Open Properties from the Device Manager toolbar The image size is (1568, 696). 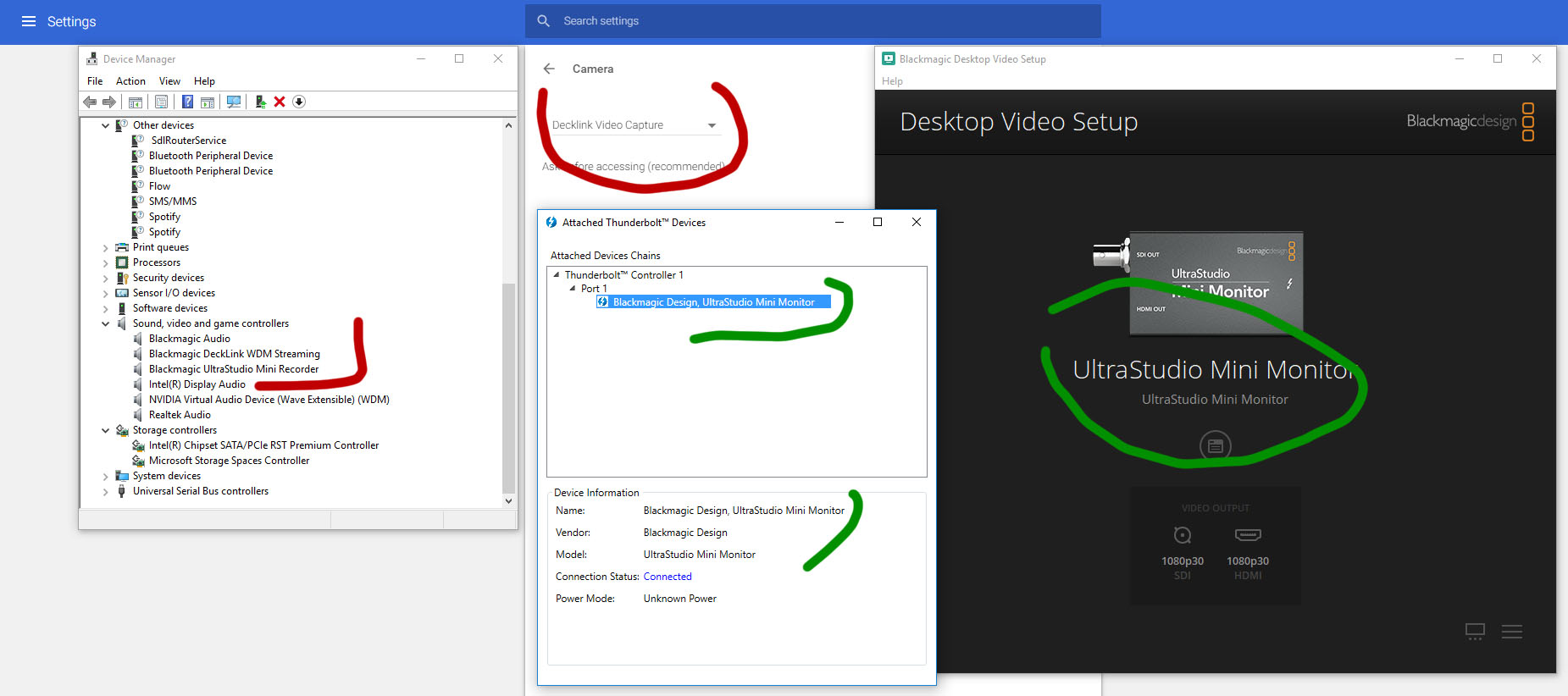tap(161, 102)
